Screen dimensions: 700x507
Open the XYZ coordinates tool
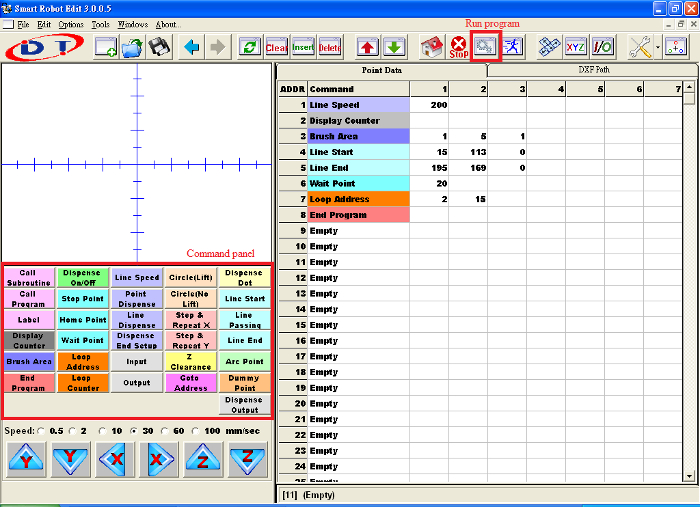coord(576,46)
